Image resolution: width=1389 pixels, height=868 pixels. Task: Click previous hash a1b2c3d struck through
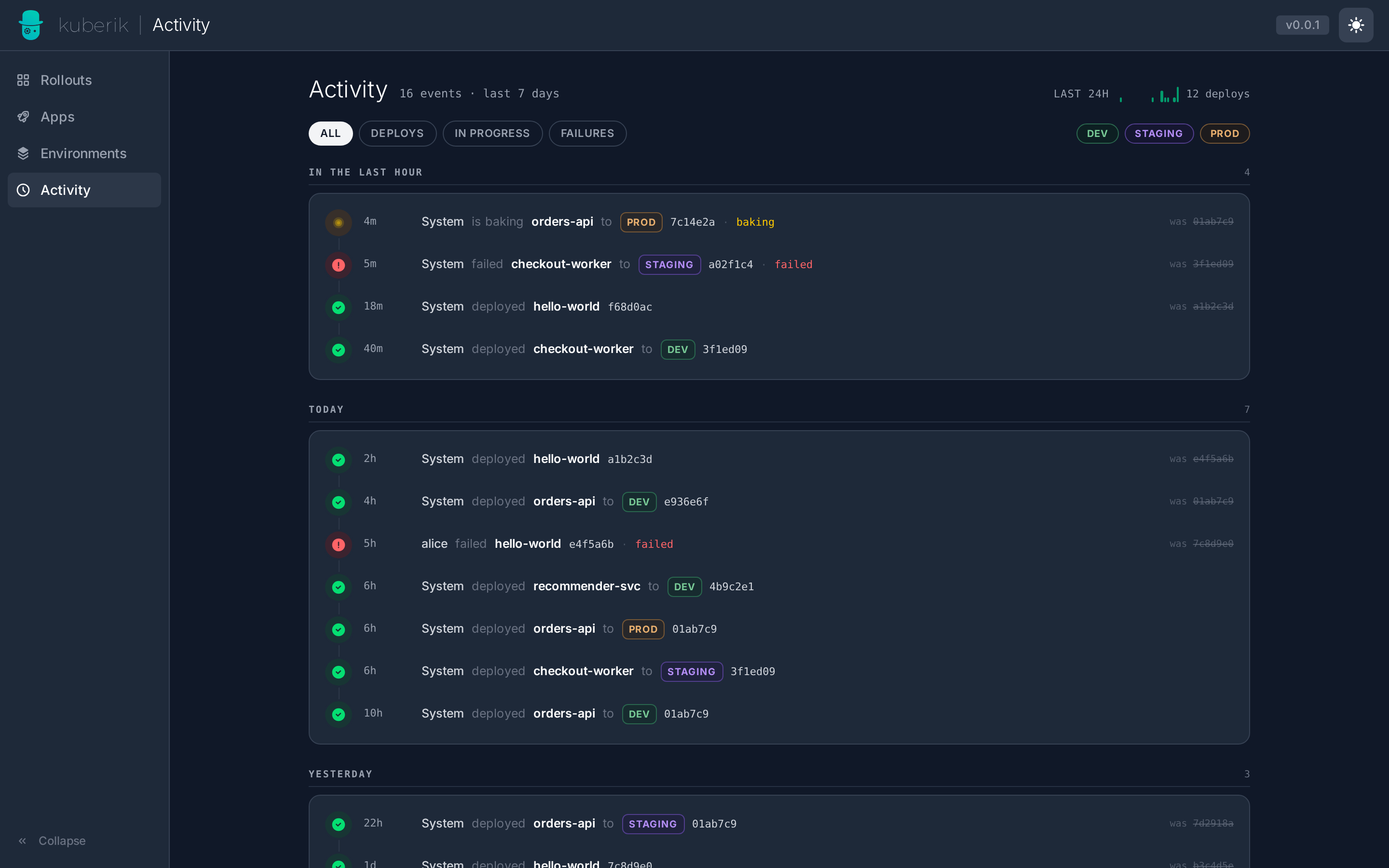1213,307
